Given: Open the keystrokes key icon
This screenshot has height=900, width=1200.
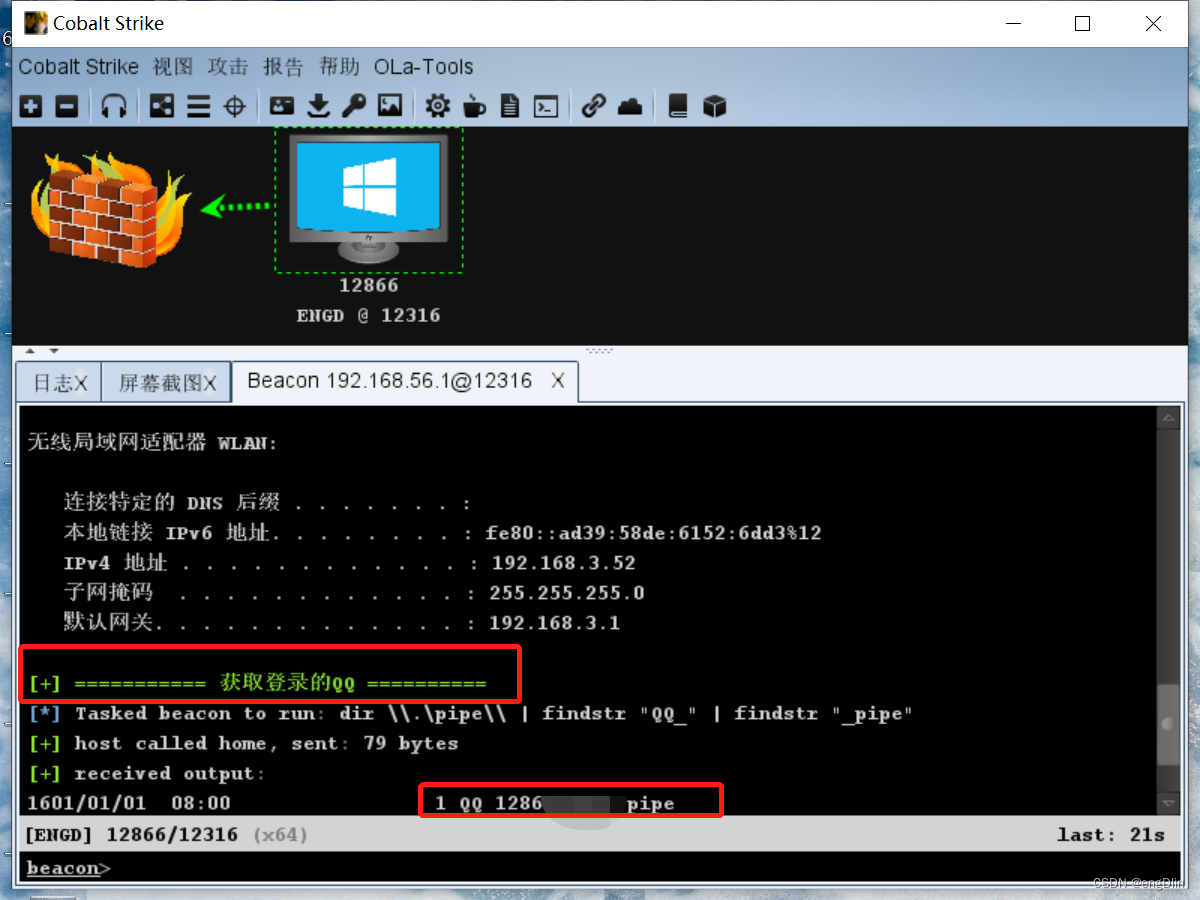Looking at the screenshot, I should 354,106.
